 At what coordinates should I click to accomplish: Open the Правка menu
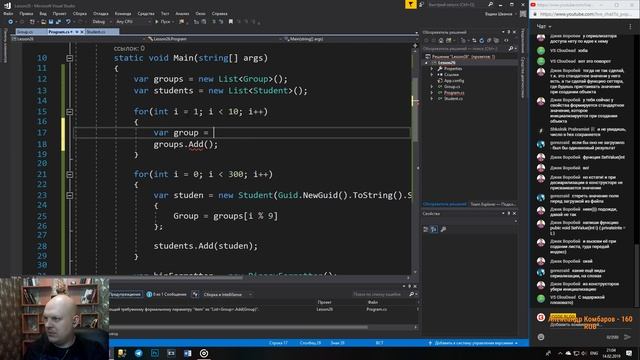click(x=26, y=13)
